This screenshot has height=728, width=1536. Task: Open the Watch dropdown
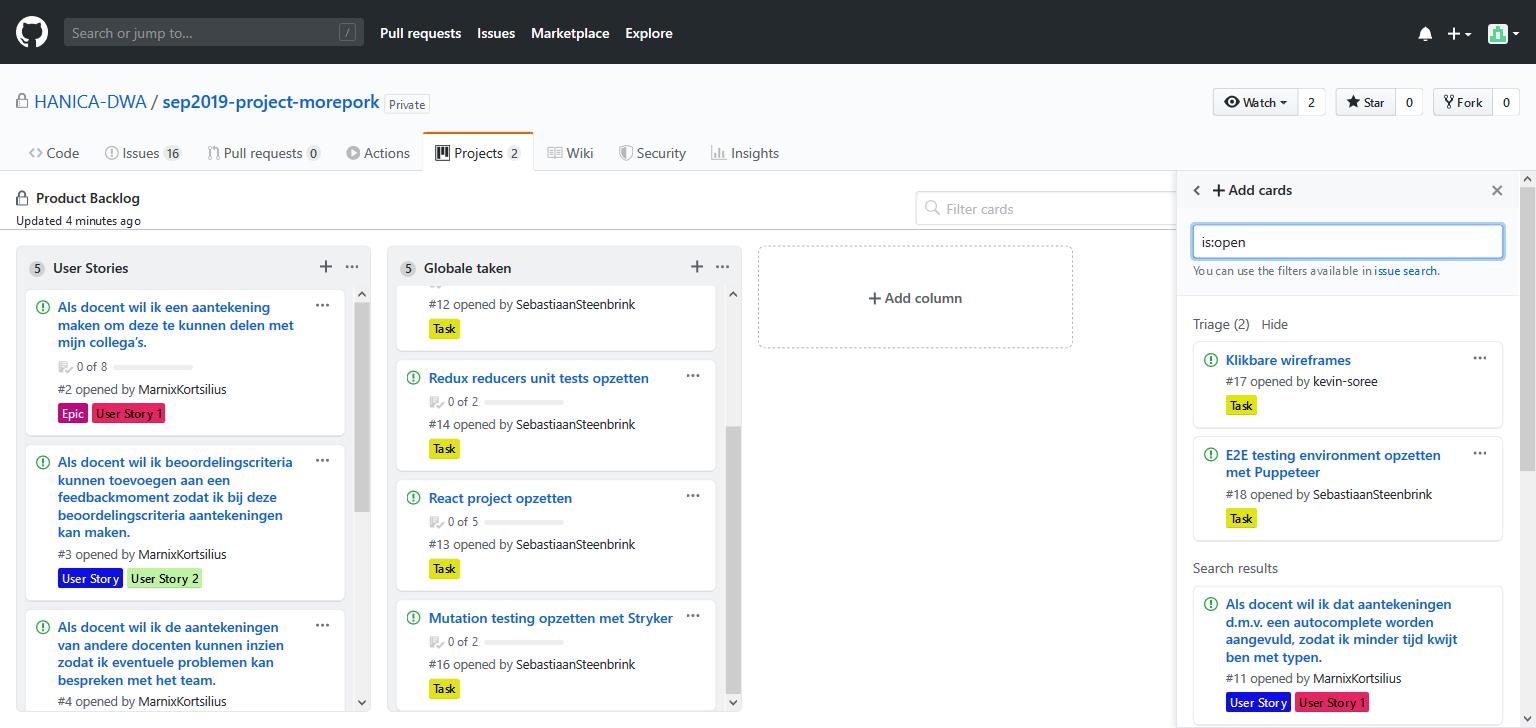(1254, 101)
